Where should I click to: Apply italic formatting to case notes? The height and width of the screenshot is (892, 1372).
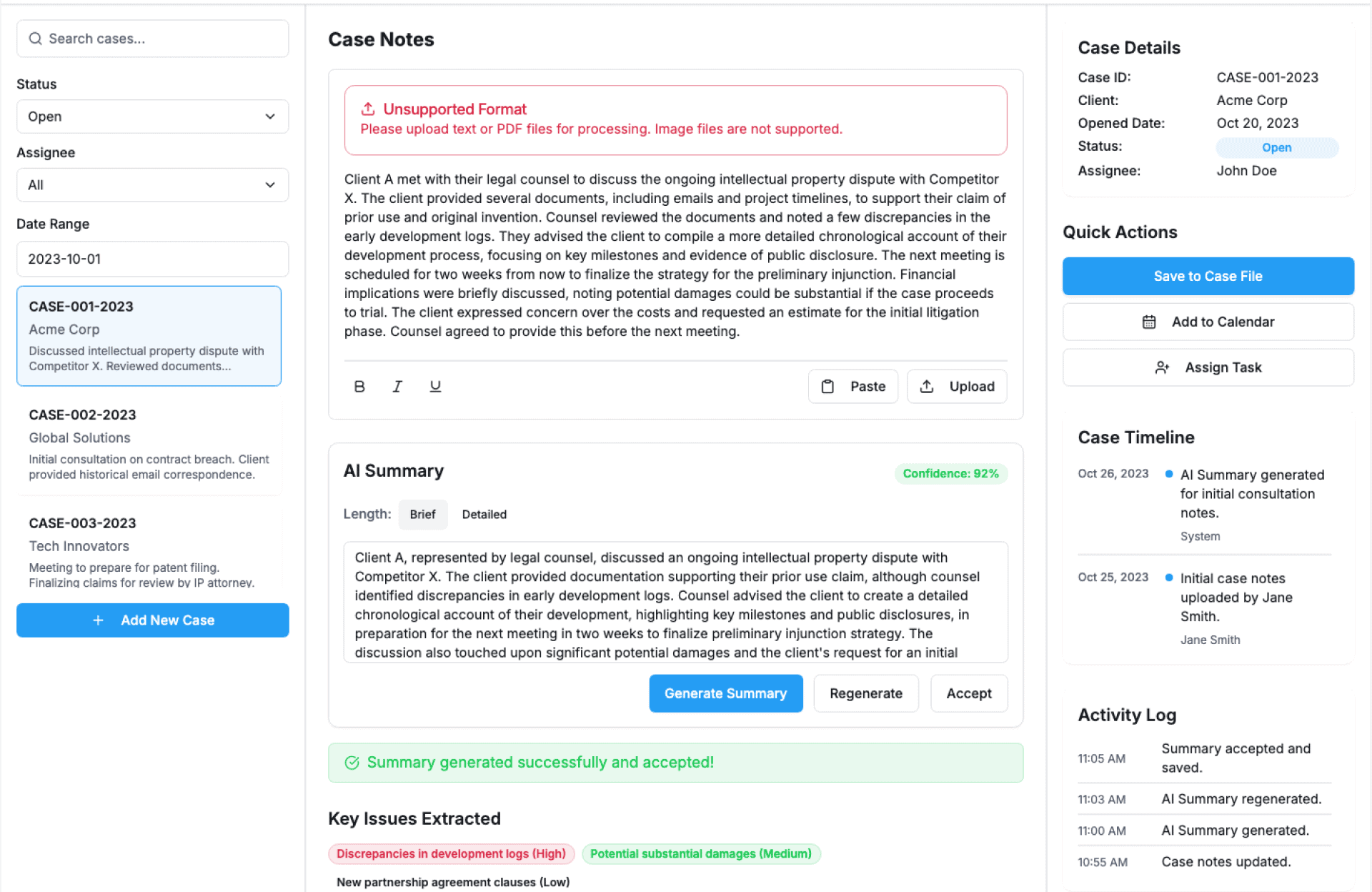click(397, 387)
